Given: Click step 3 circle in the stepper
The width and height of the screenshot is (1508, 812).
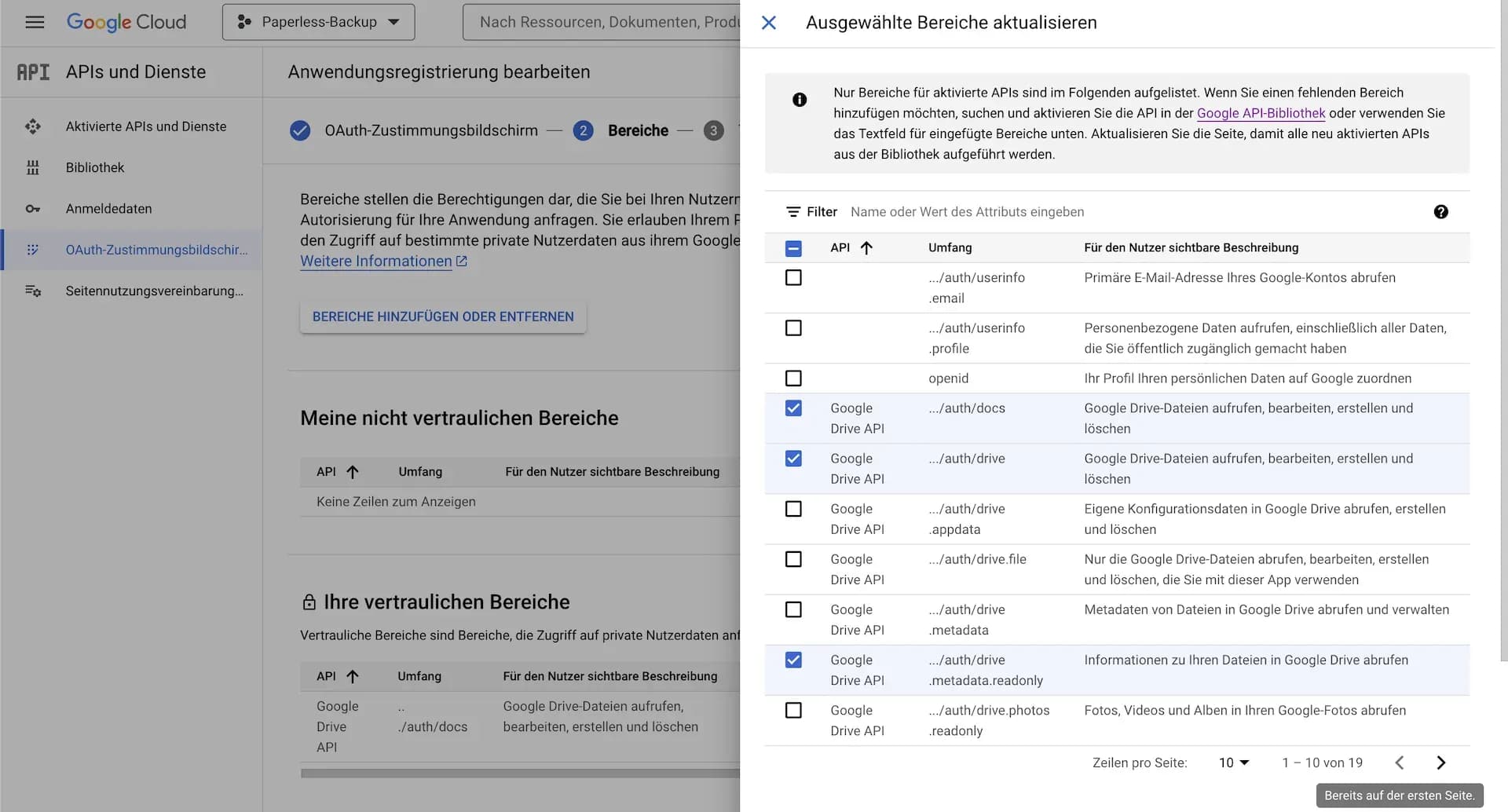Looking at the screenshot, I should 713,130.
